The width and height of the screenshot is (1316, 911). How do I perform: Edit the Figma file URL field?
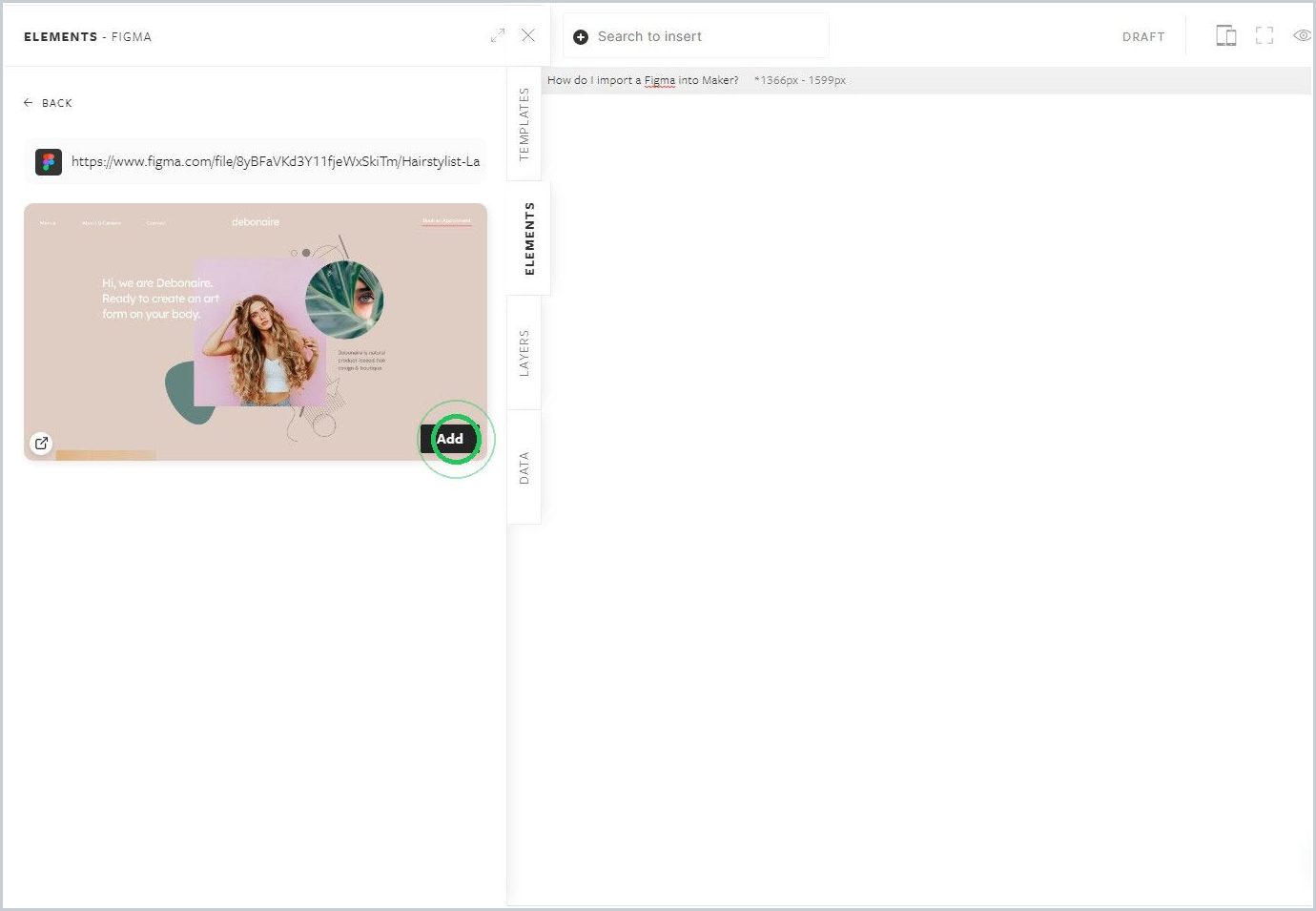pyautogui.click(x=256, y=161)
